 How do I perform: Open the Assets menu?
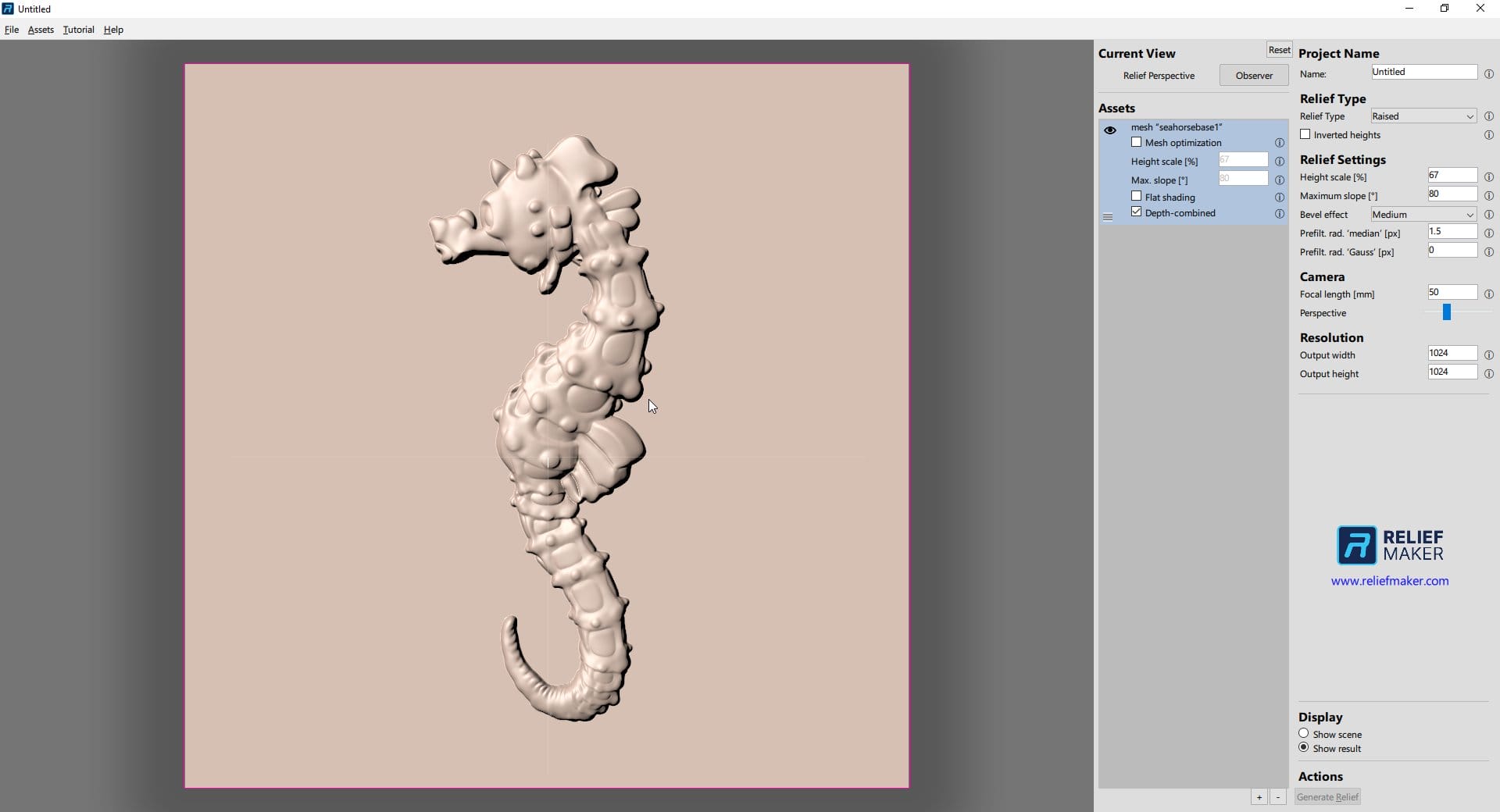point(41,30)
